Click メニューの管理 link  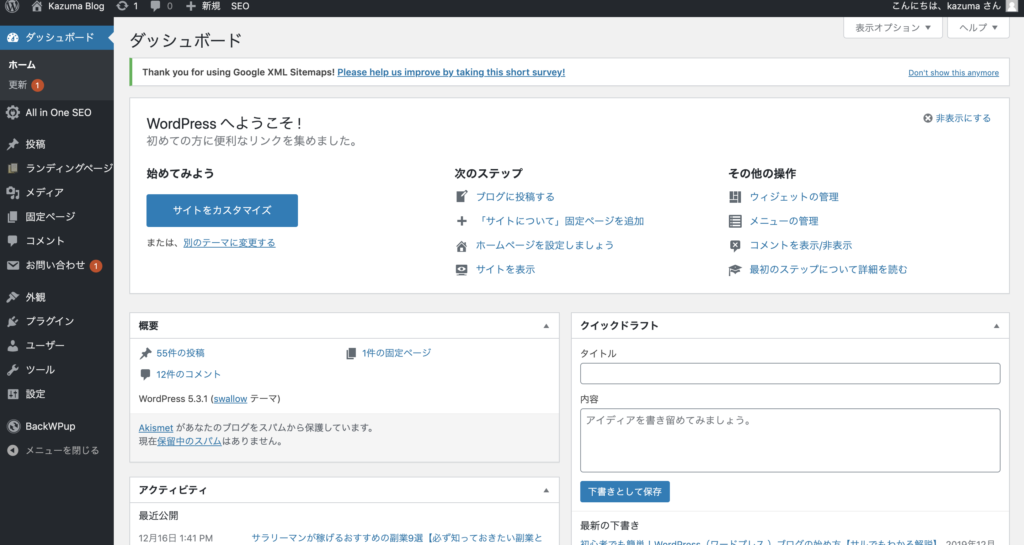784,221
